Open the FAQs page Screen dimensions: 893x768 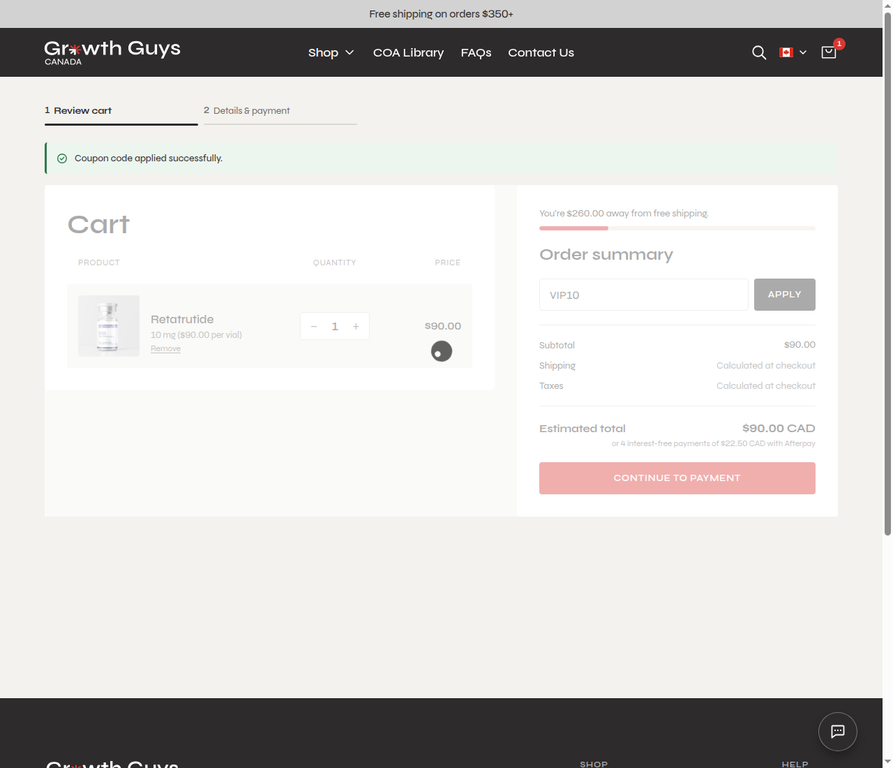coord(476,52)
